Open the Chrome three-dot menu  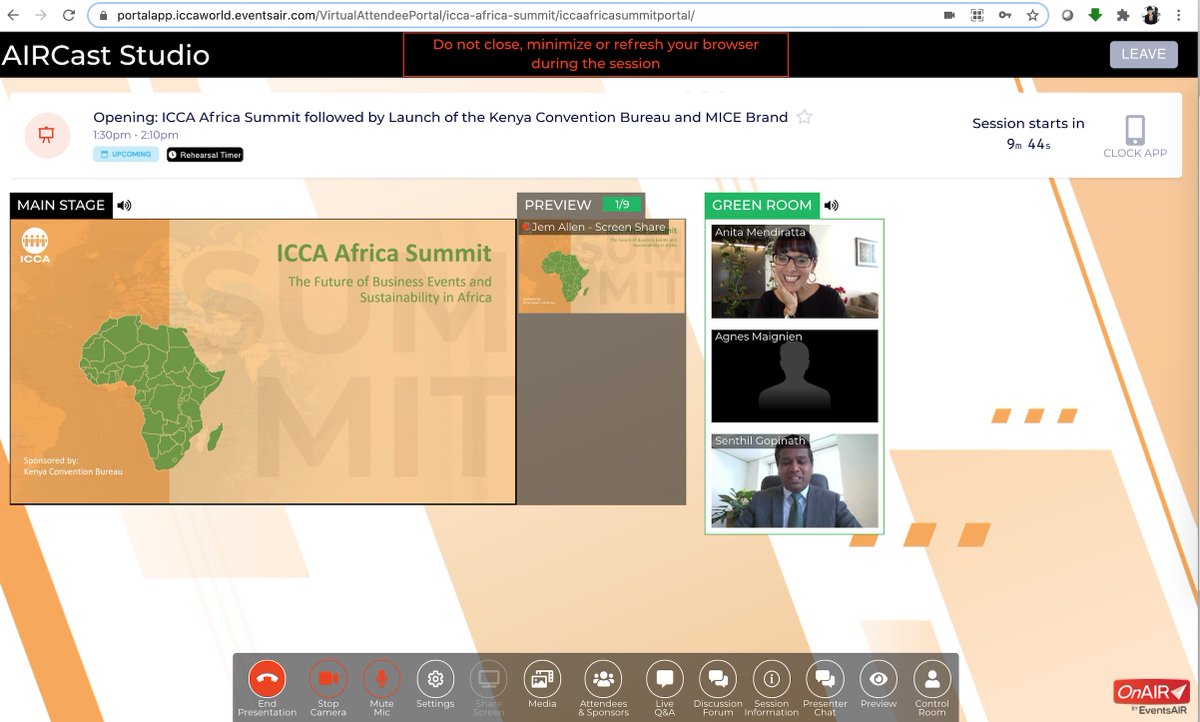[1180, 15]
